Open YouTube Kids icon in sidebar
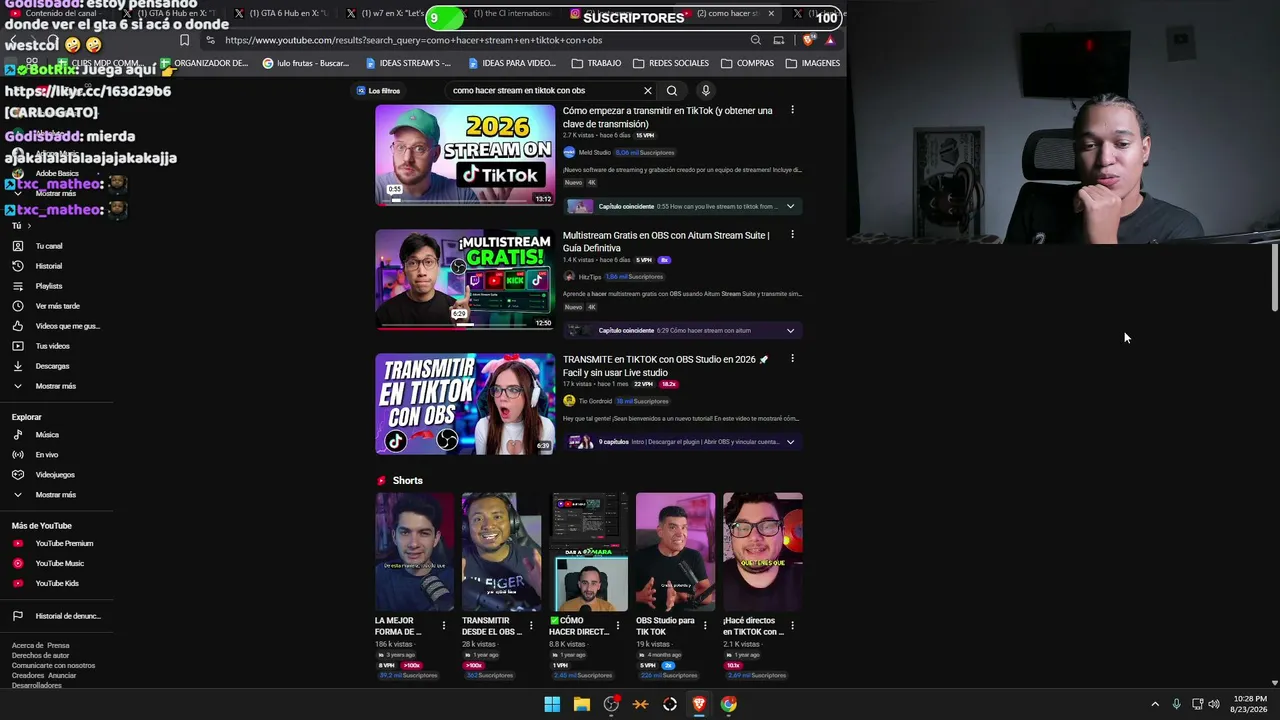 (x=17, y=583)
